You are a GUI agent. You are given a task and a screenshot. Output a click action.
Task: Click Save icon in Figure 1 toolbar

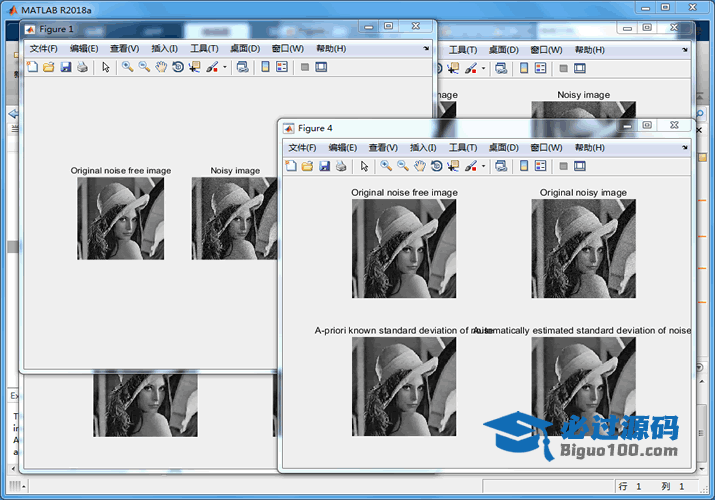pos(65,67)
